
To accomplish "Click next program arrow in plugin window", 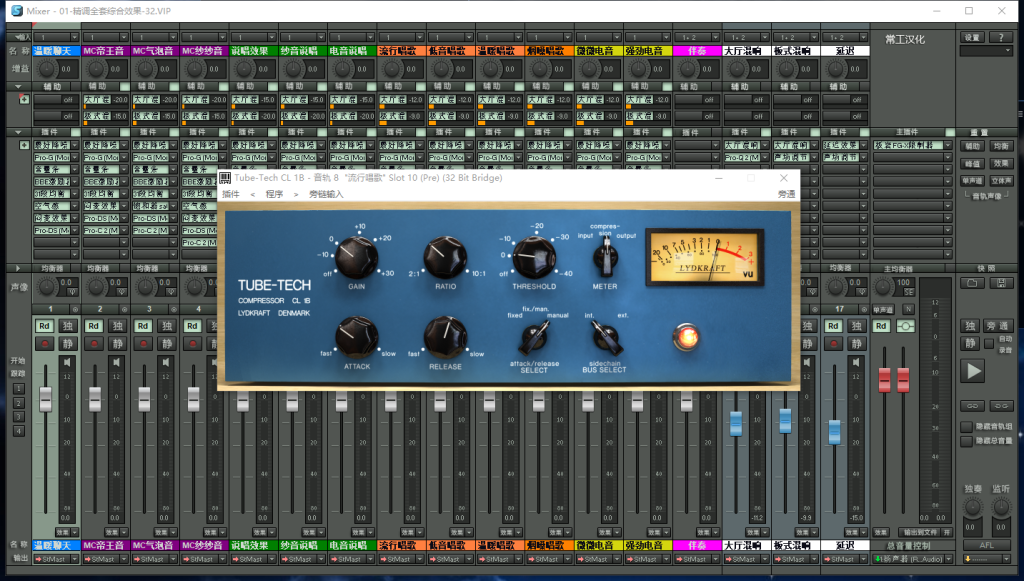I will click(x=296, y=194).
